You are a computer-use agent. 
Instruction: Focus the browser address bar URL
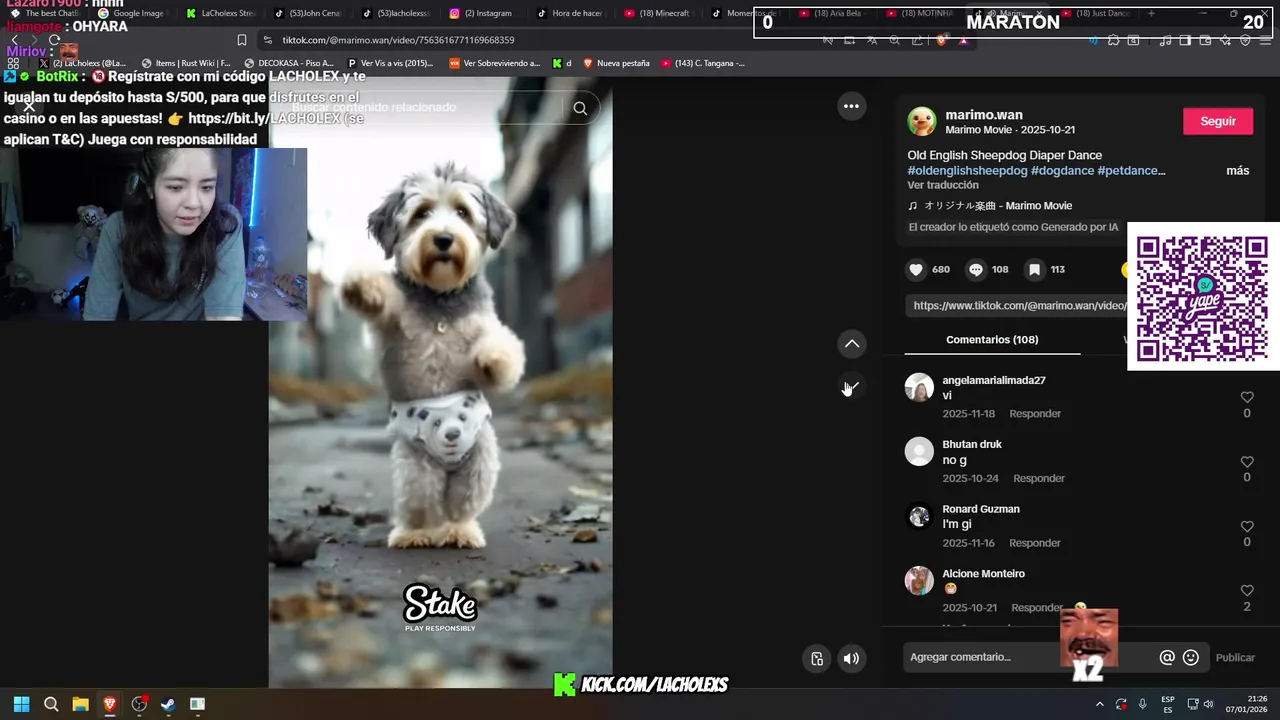(398, 40)
